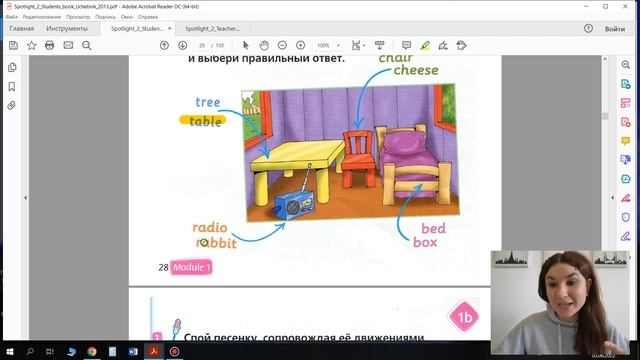Open the right-pane search tools magnifier

click(626, 65)
